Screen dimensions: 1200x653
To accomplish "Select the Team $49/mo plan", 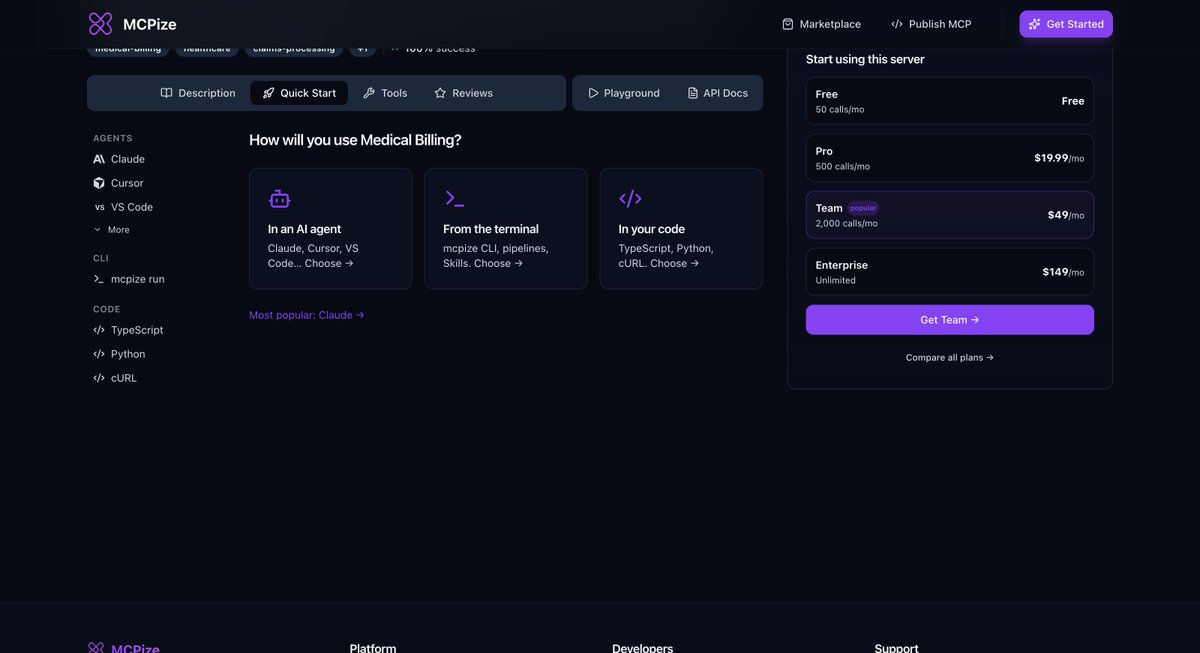I will (x=950, y=215).
